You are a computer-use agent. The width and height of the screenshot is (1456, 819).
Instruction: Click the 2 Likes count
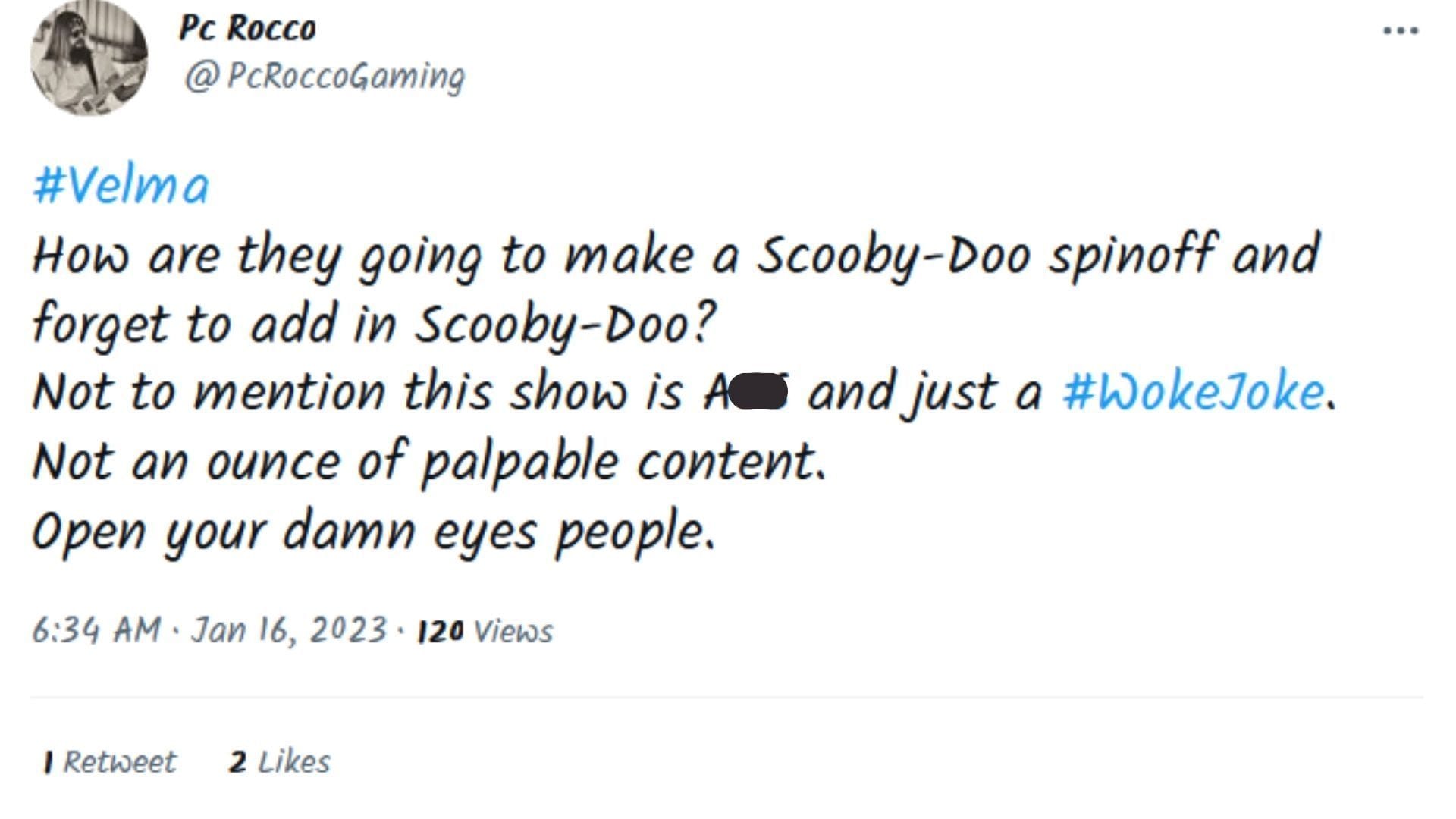[281, 762]
